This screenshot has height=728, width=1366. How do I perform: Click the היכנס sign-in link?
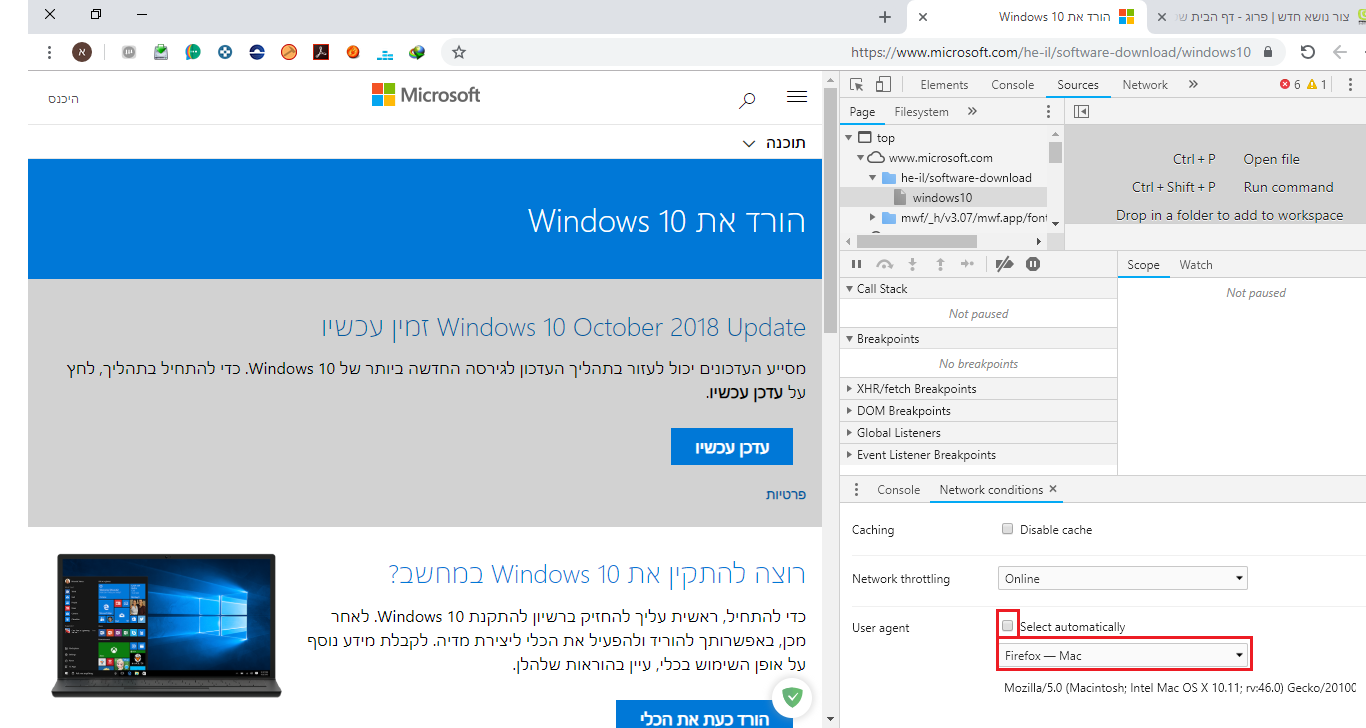(63, 98)
